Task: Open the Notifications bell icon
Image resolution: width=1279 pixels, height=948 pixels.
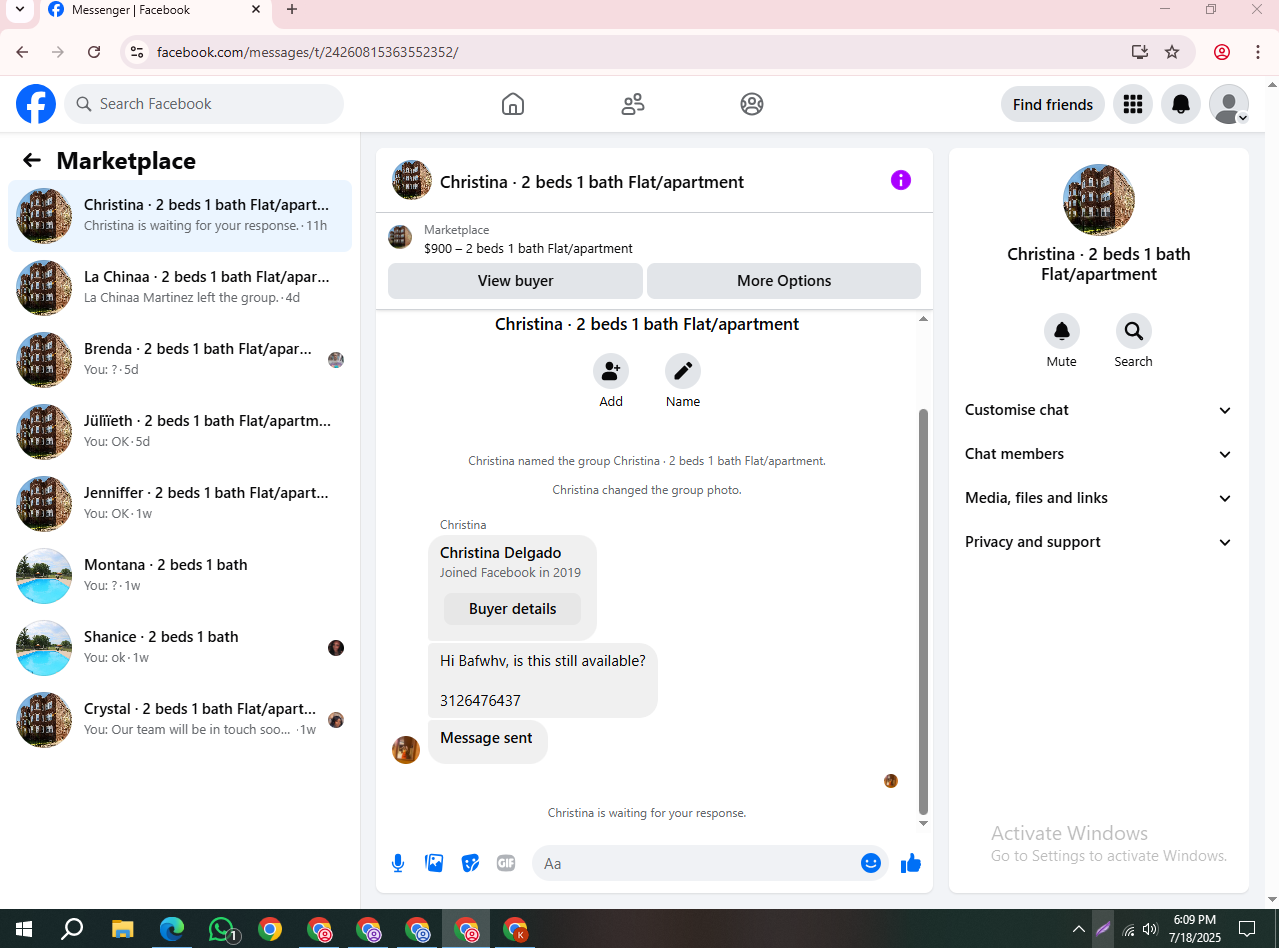Action: click(x=1181, y=104)
